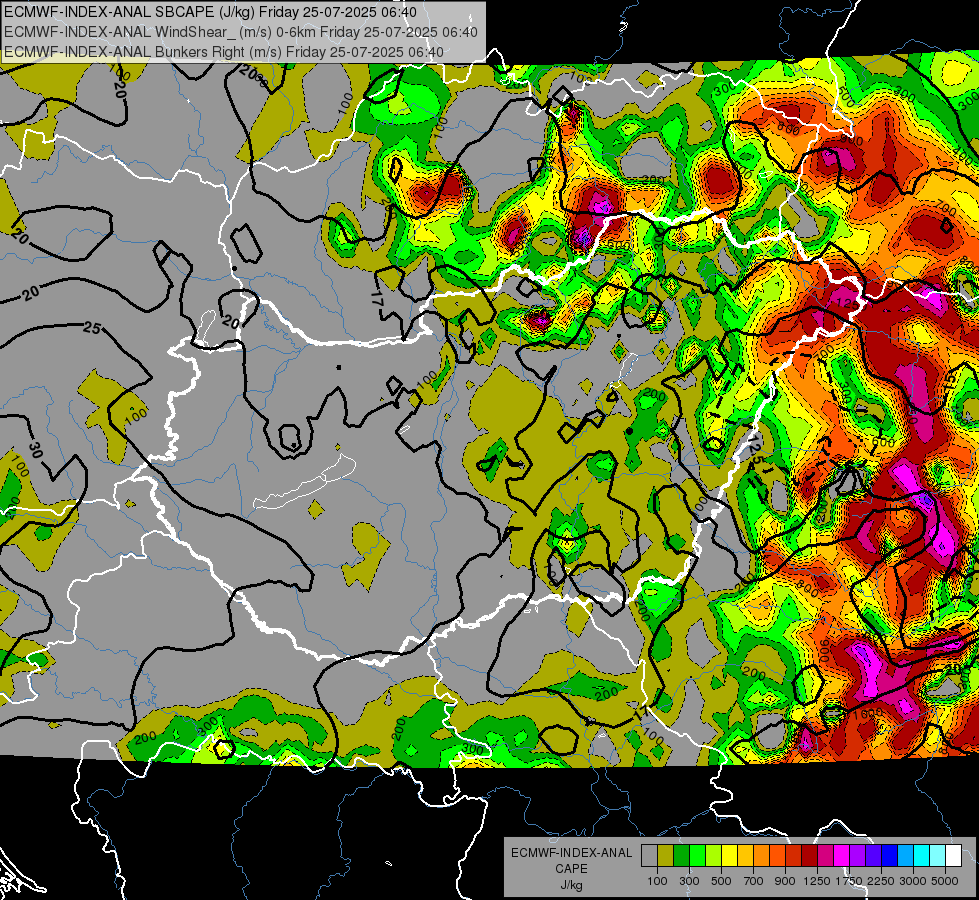Click the 300 value under the legend

click(x=689, y=881)
